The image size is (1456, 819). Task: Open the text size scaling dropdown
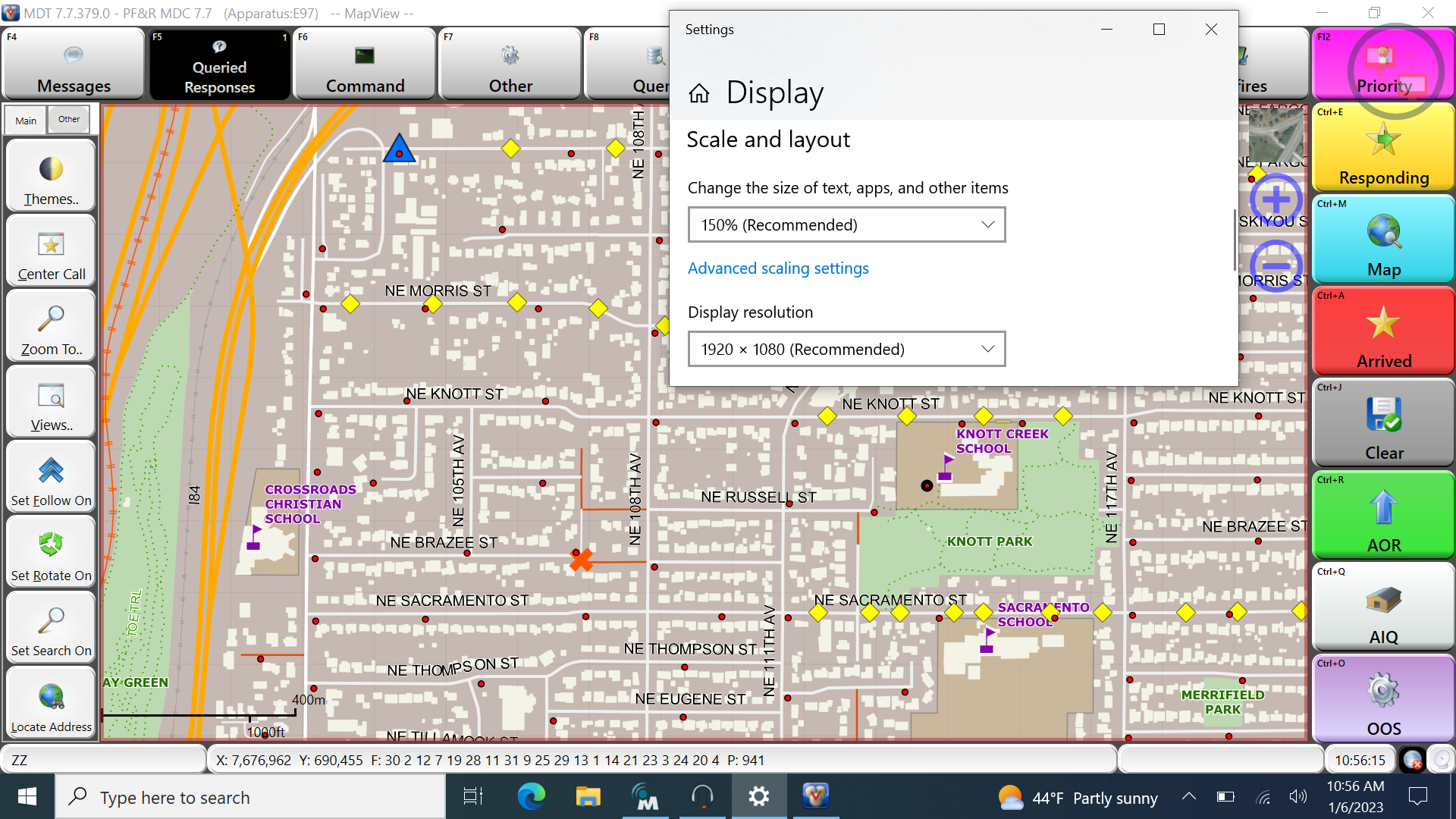[846, 224]
